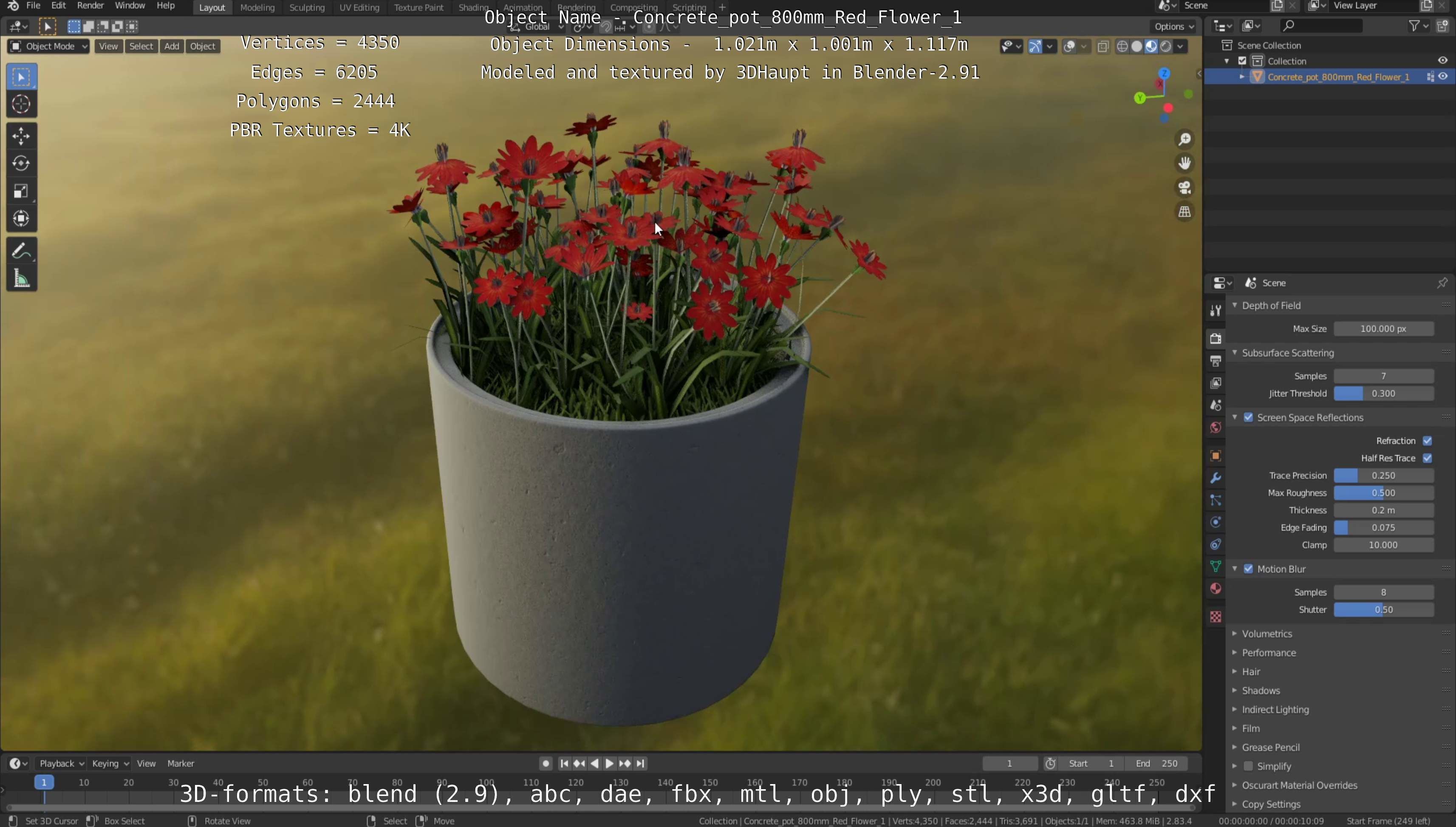Open the Keying dropdown
1456x827 pixels.
click(x=110, y=763)
